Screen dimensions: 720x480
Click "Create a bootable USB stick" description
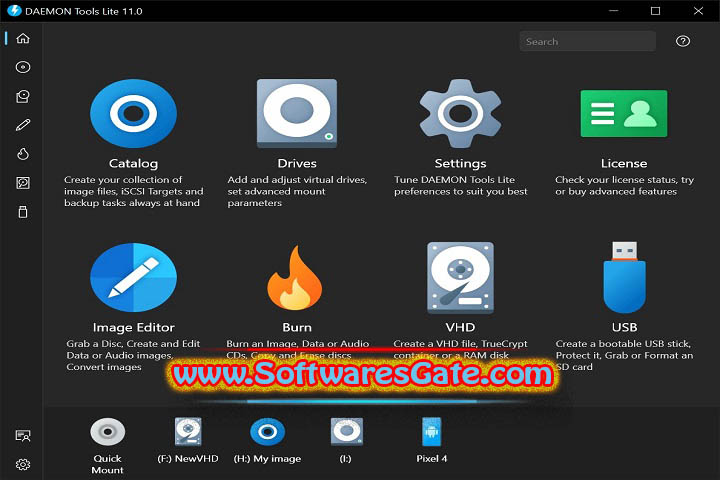(623, 344)
